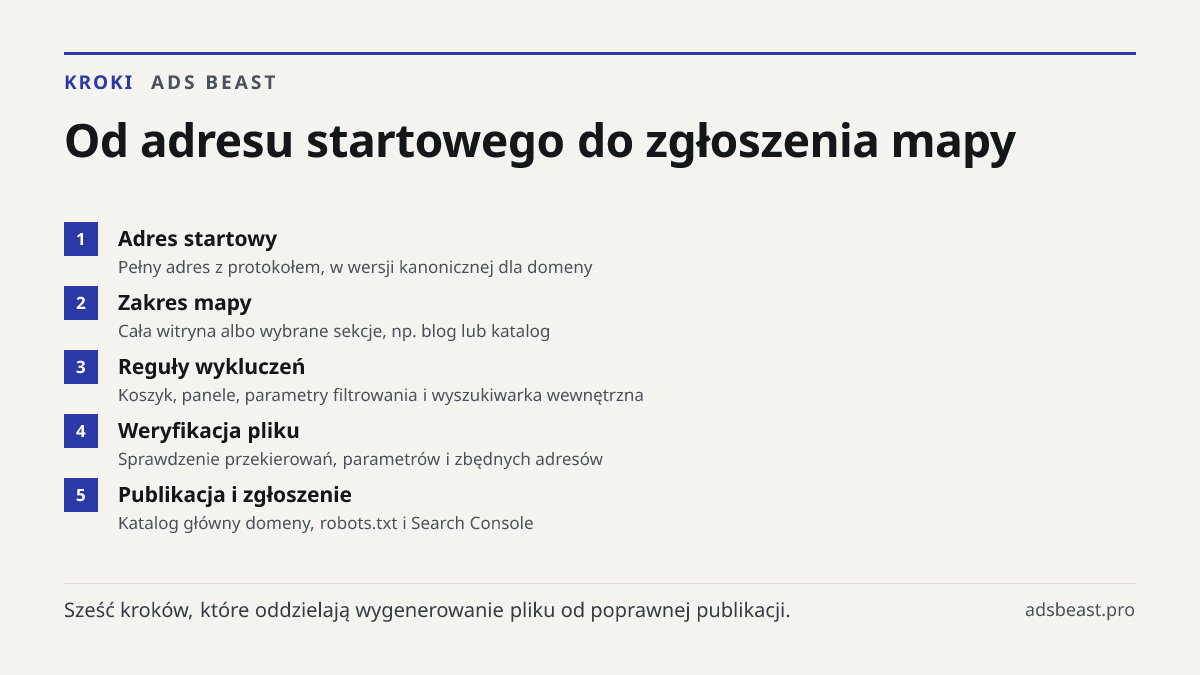The height and width of the screenshot is (675, 1200).
Task: Click the footer sentence 'Sześć kroków, które oddzielają'
Action: click(427, 610)
